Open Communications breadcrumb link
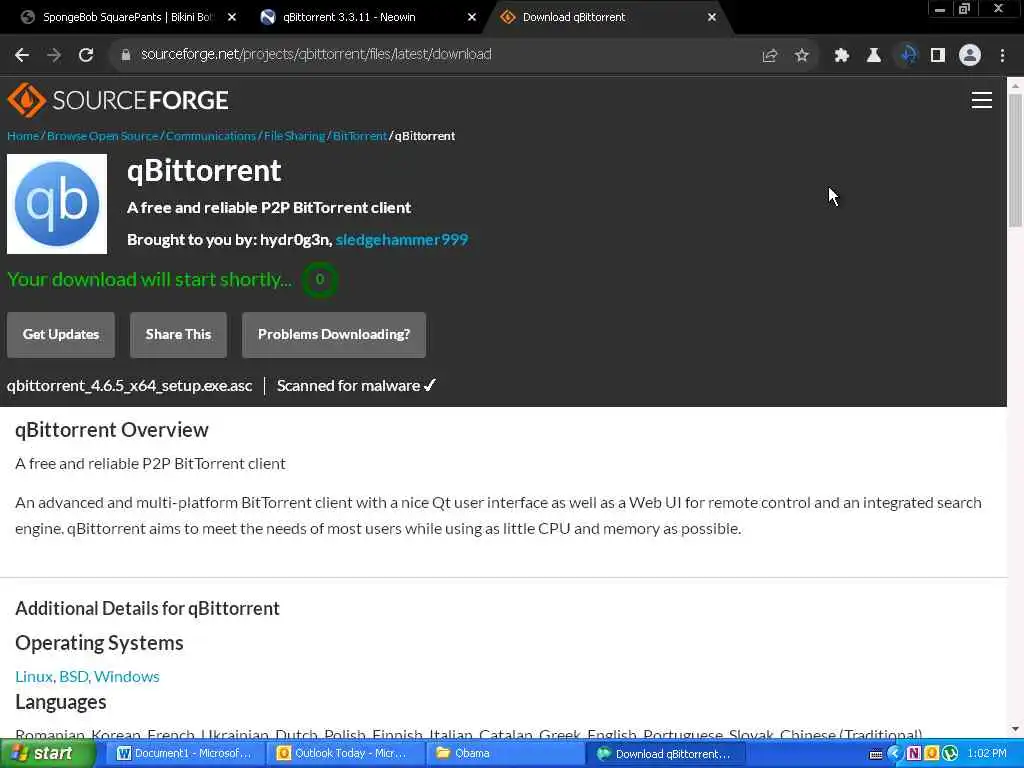 (x=211, y=136)
